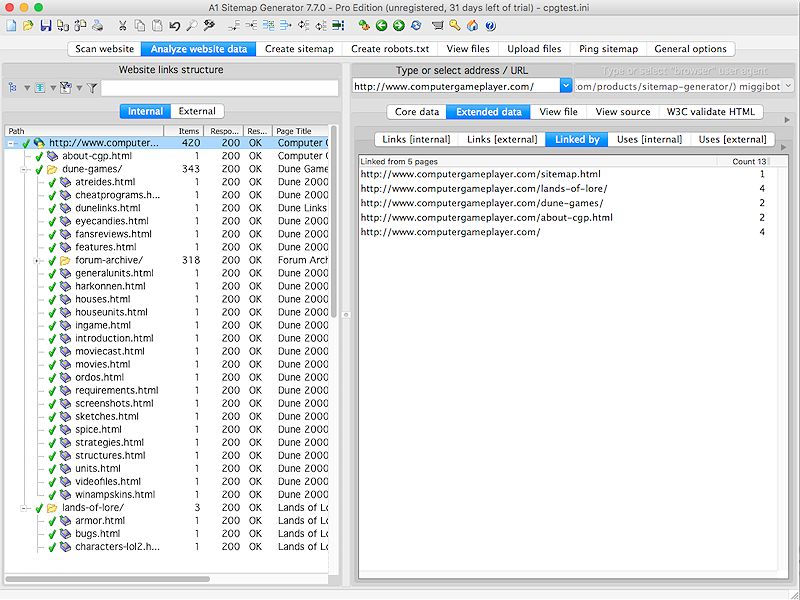Open the Create robots.txt tab
The height and width of the screenshot is (600, 800).
[x=390, y=49]
